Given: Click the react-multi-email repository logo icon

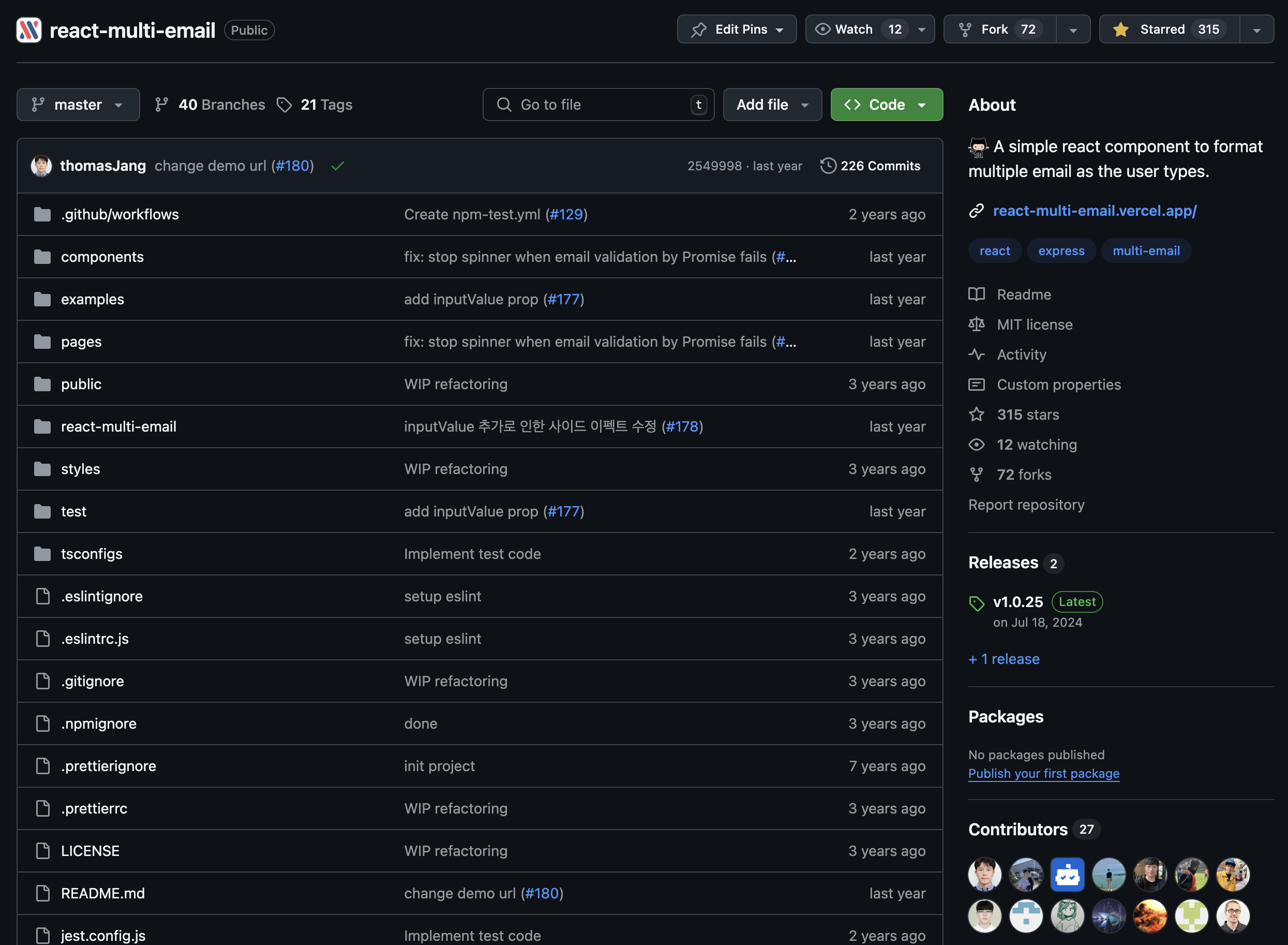Looking at the screenshot, I should (28, 29).
